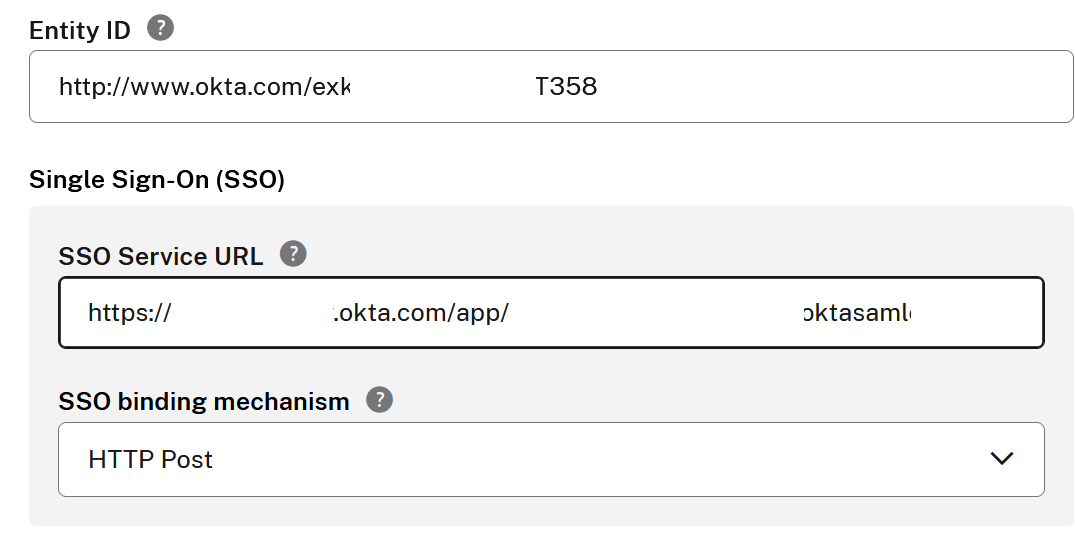Click the Entity ID help icon
This screenshot has width=1075, height=535.
tap(160, 28)
